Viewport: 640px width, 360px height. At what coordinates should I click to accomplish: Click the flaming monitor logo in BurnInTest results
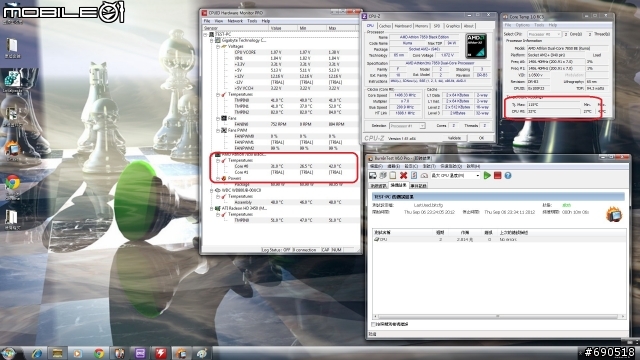click(x=613, y=214)
